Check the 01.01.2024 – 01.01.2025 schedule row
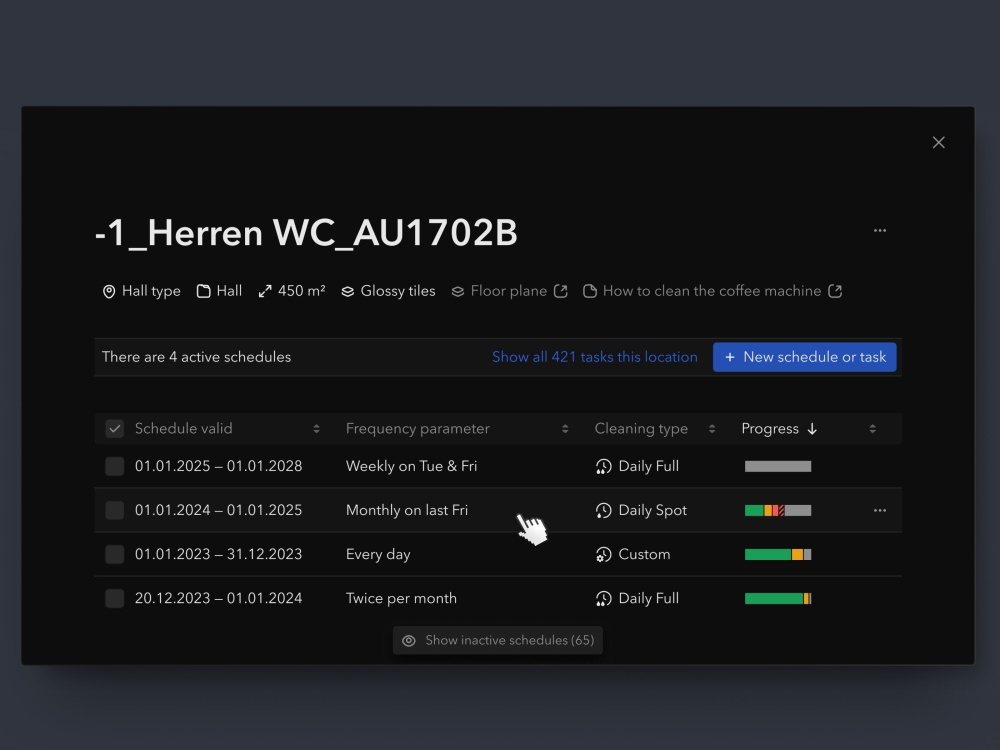This screenshot has width=1000, height=750. [115, 510]
